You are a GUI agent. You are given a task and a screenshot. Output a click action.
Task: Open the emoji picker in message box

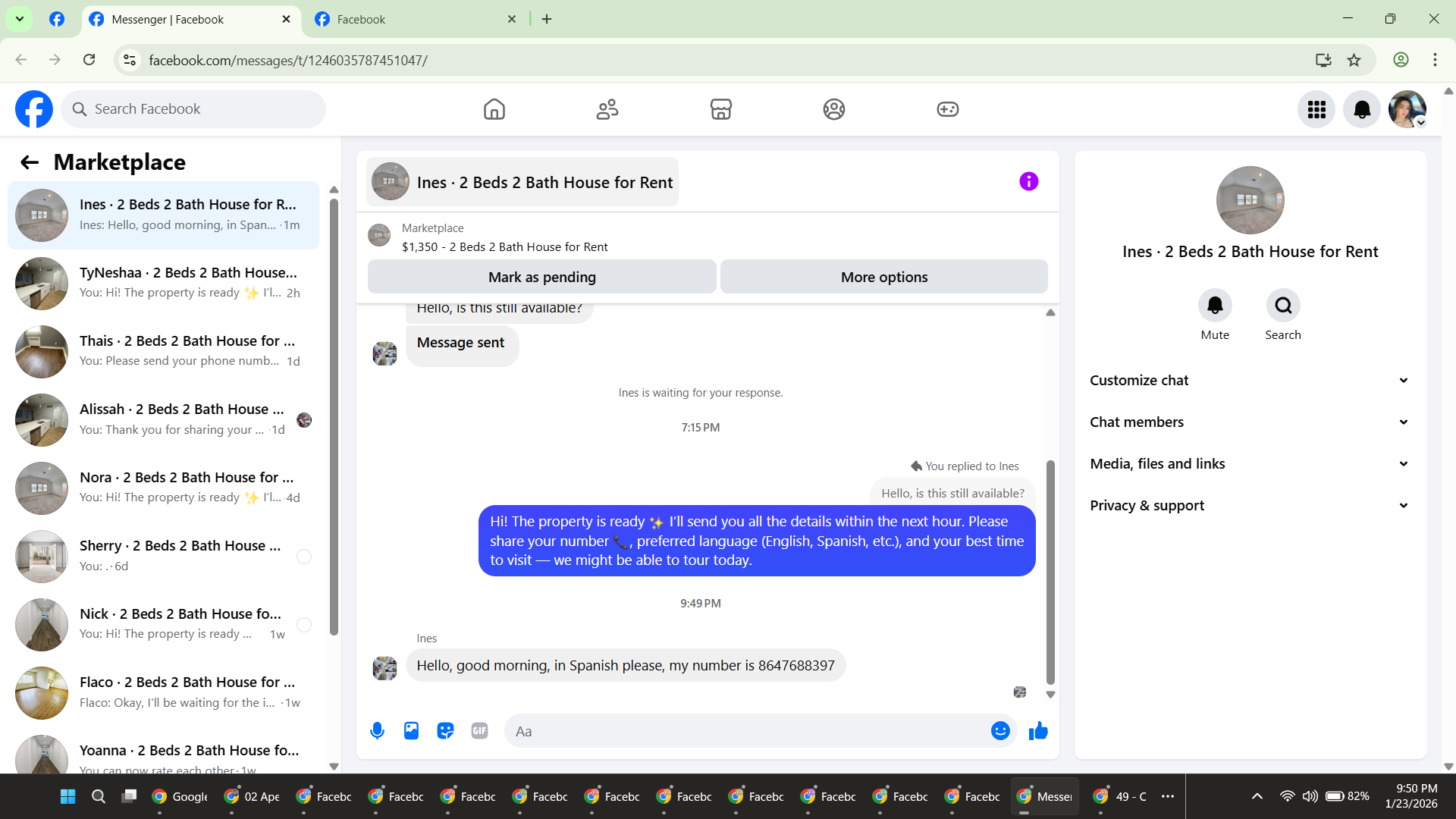tap(1000, 731)
